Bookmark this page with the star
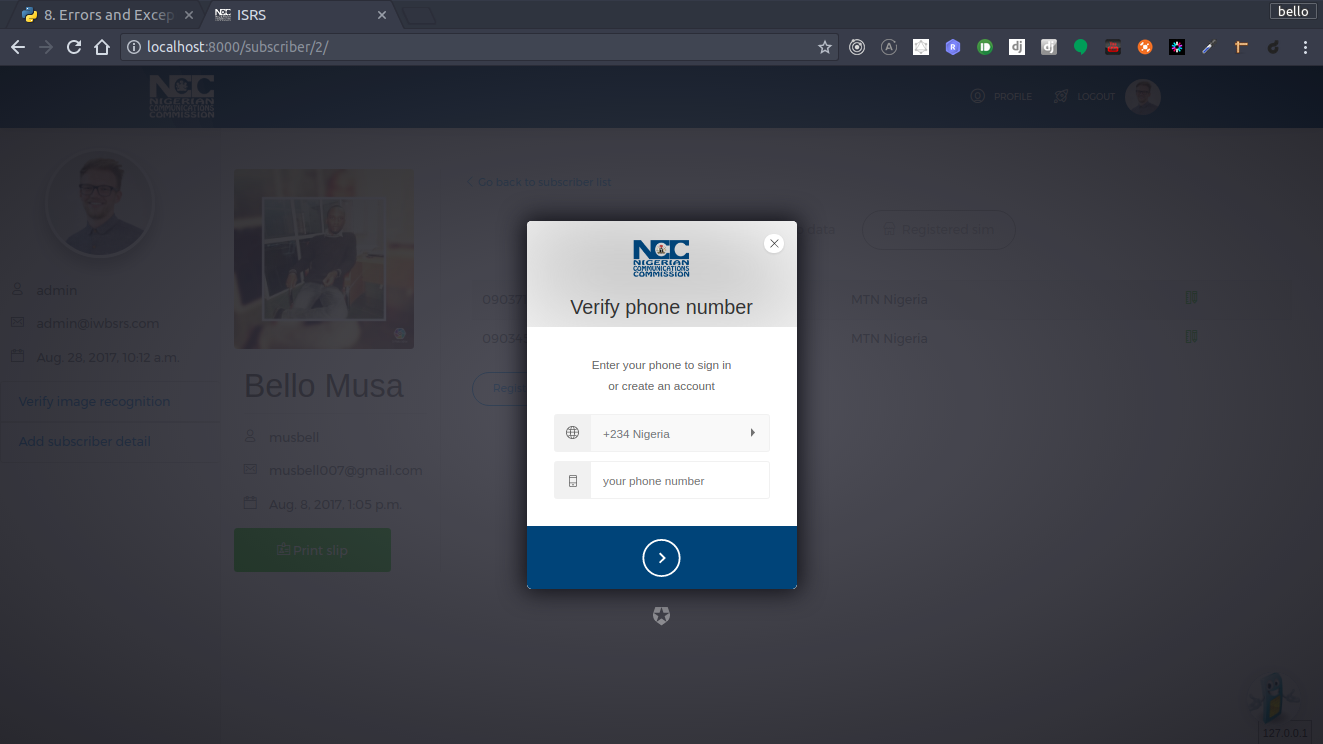 (825, 47)
